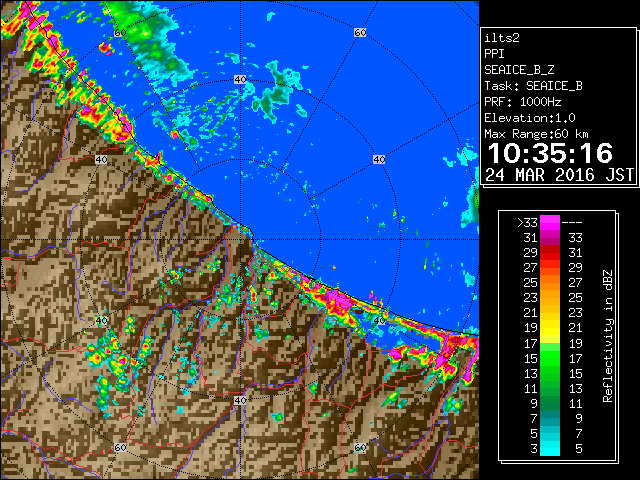Select the "24 MAR 2016 JST" date

tap(559, 175)
